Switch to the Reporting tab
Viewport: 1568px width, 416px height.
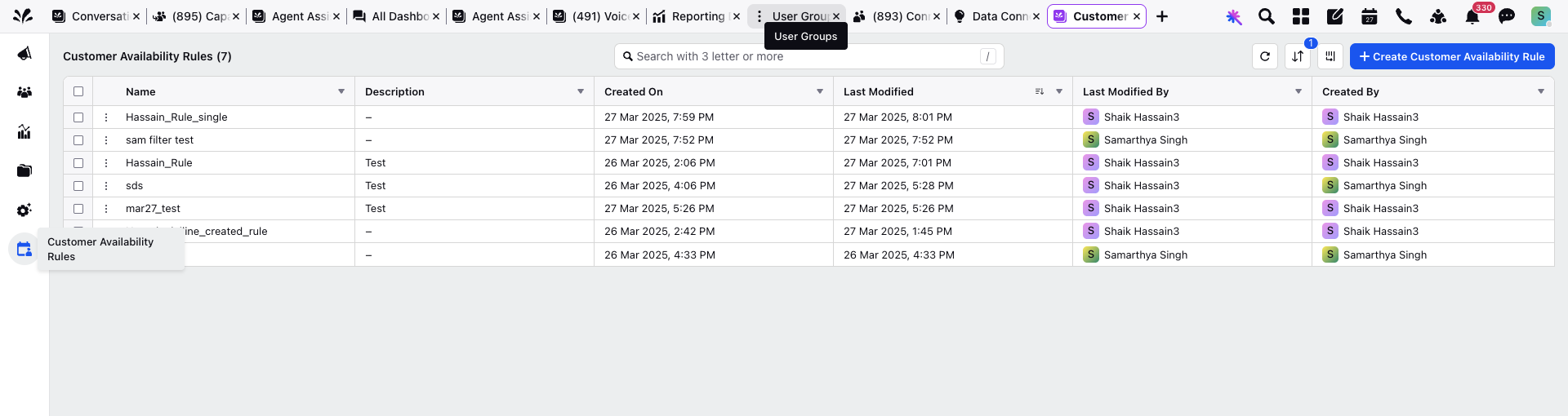pyautogui.click(x=697, y=16)
